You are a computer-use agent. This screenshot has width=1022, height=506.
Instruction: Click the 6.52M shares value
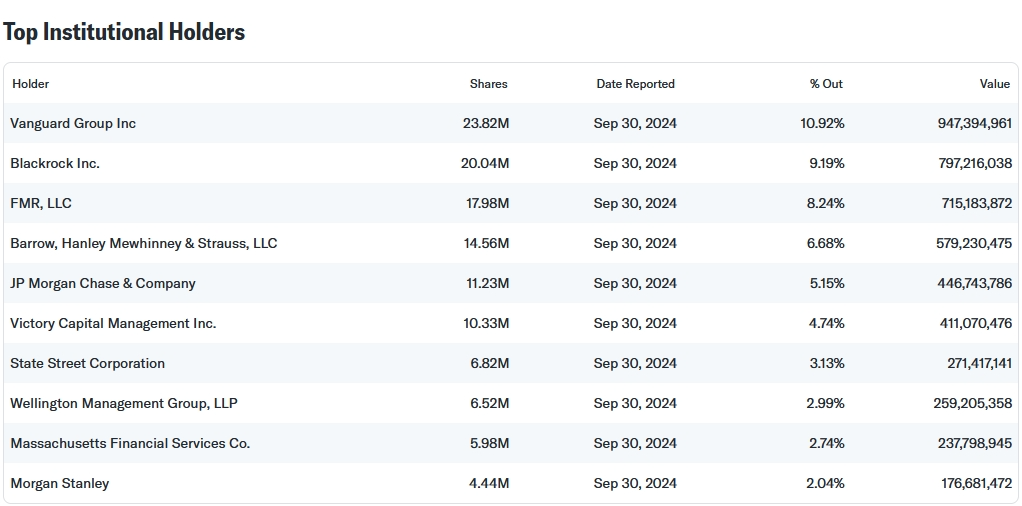click(x=489, y=403)
